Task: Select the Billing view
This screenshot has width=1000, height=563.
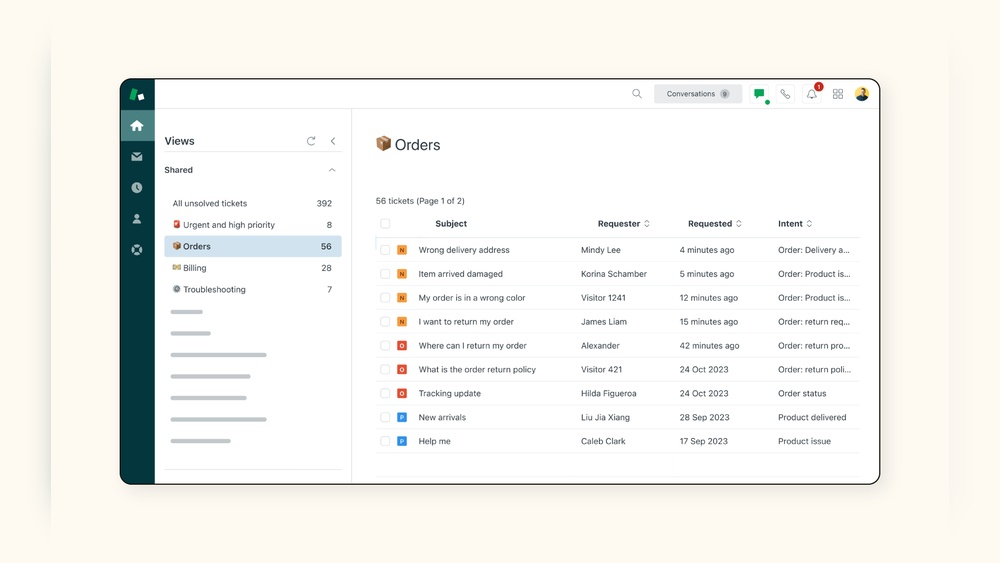Action: [253, 268]
